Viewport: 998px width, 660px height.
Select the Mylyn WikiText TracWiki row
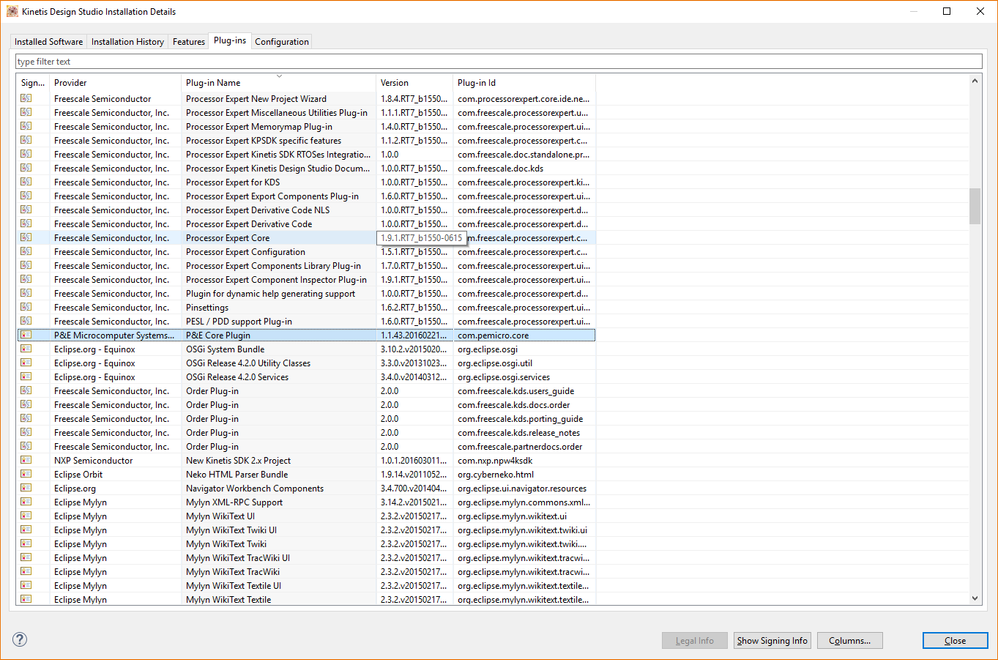[306, 572]
